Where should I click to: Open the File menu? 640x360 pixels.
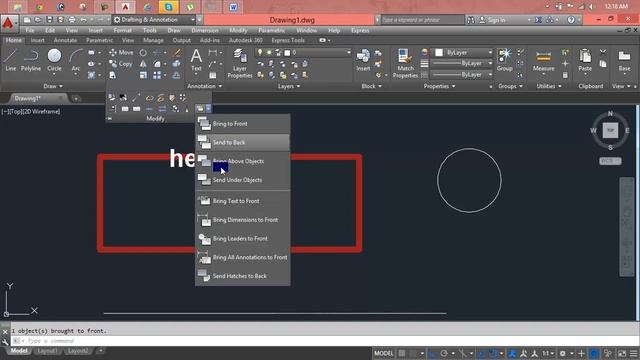pos(30,31)
